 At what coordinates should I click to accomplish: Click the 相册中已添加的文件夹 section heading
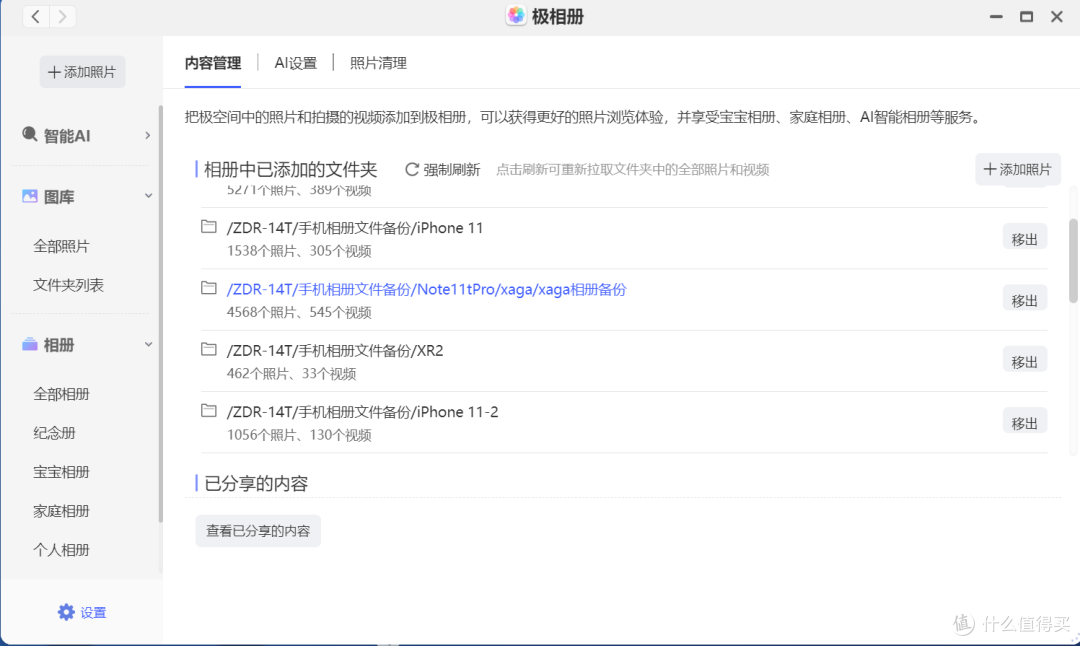pos(291,169)
